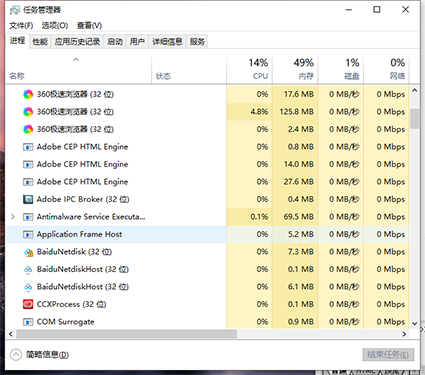The image size is (425, 375).
Task: Click the icon of the 27.6 MB Adobe CEP HTML Engine
Action: (x=28, y=182)
